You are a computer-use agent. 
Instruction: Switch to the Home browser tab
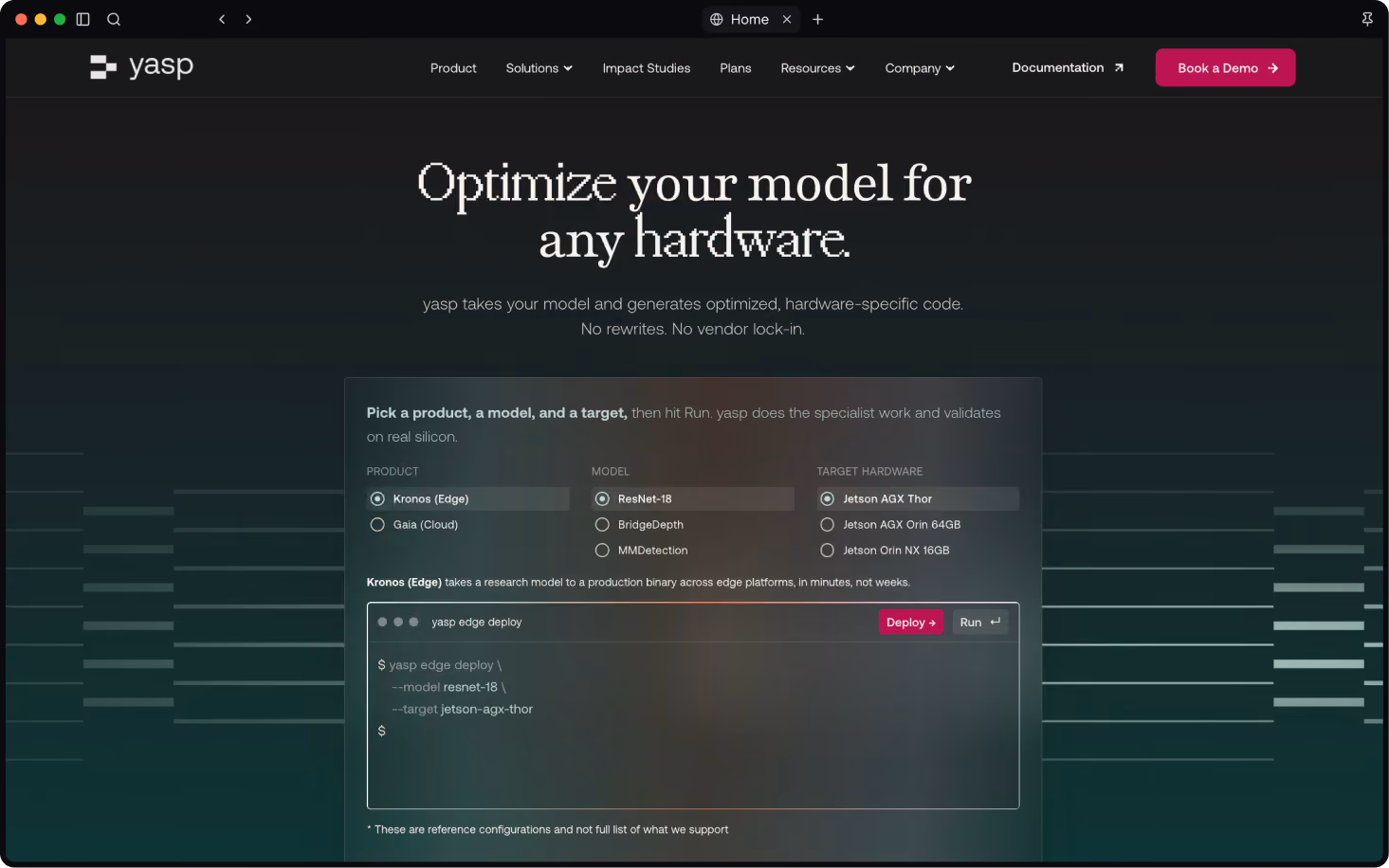pos(750,19)
